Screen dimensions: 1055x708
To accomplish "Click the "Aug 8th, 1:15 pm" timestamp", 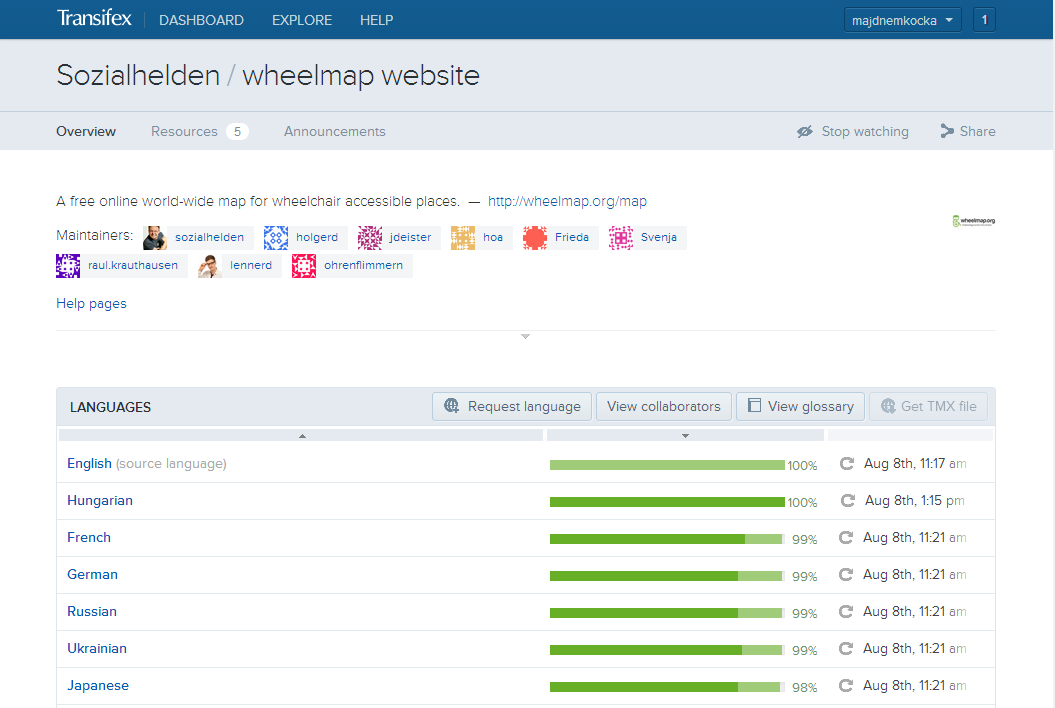I will pyautogui.click(x=914, y=501).
